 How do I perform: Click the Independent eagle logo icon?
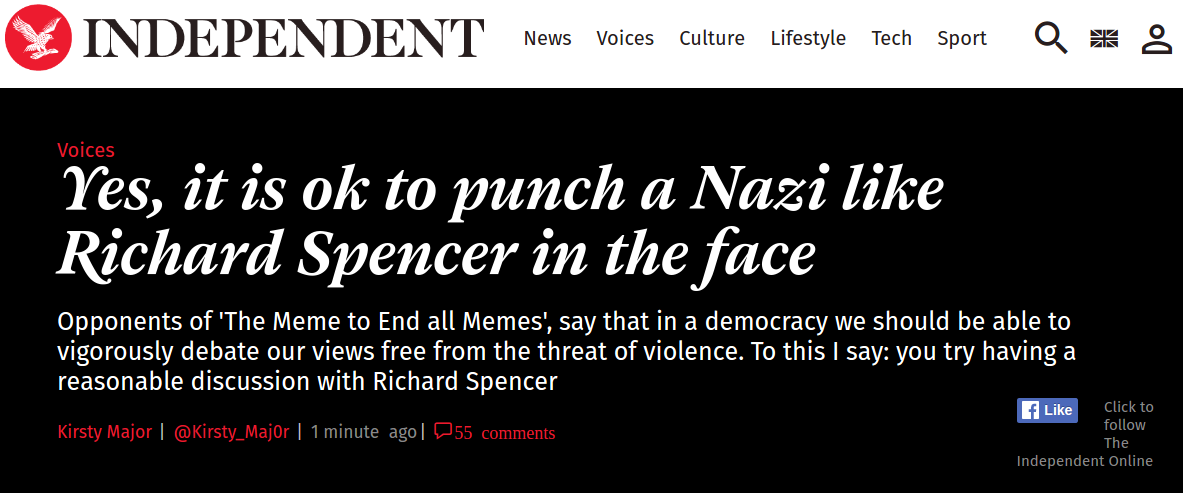(x=39, y=38)
